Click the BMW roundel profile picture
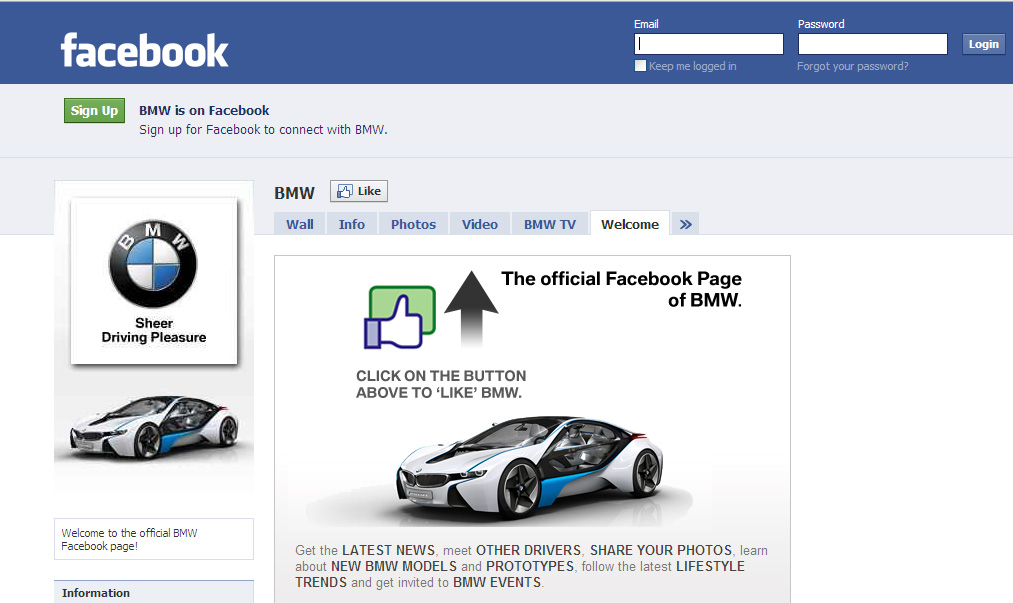 coord(153,264)
